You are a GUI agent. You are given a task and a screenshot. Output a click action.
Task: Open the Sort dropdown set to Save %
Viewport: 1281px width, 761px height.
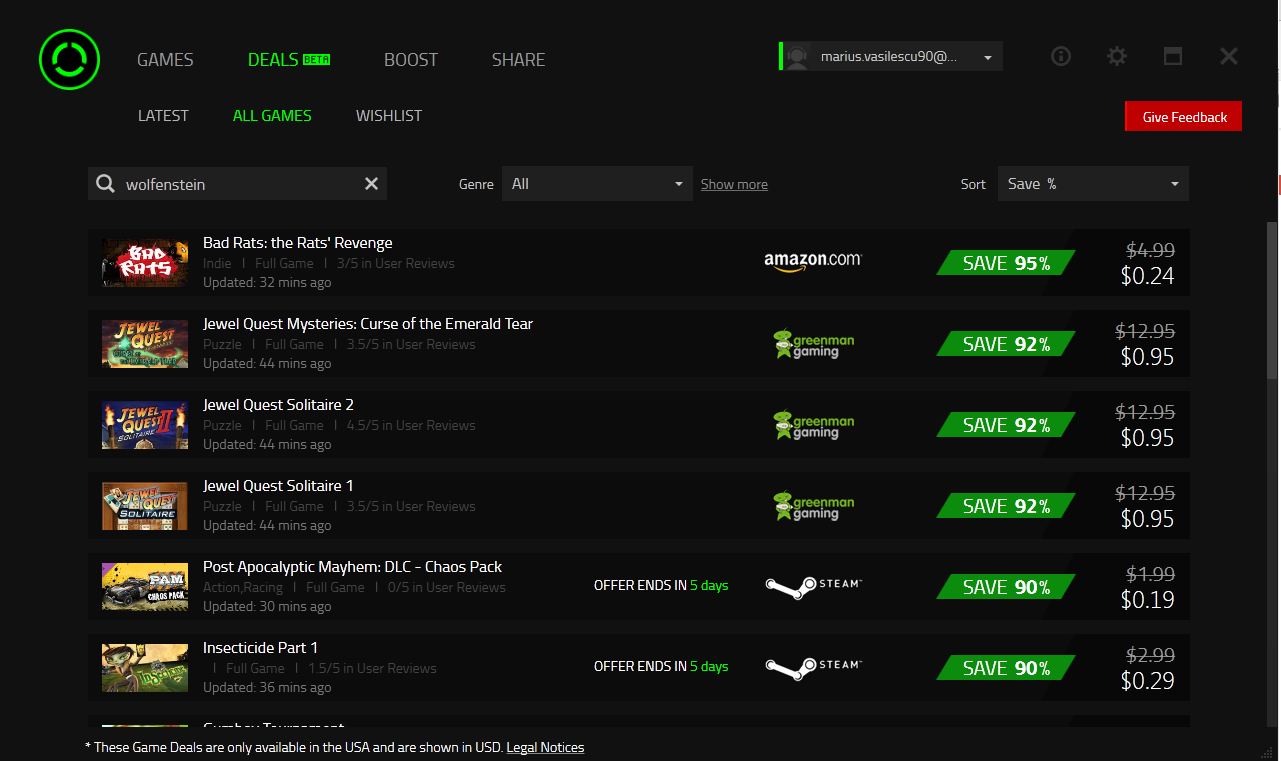pyautogui.click(x=1093, y=184)
